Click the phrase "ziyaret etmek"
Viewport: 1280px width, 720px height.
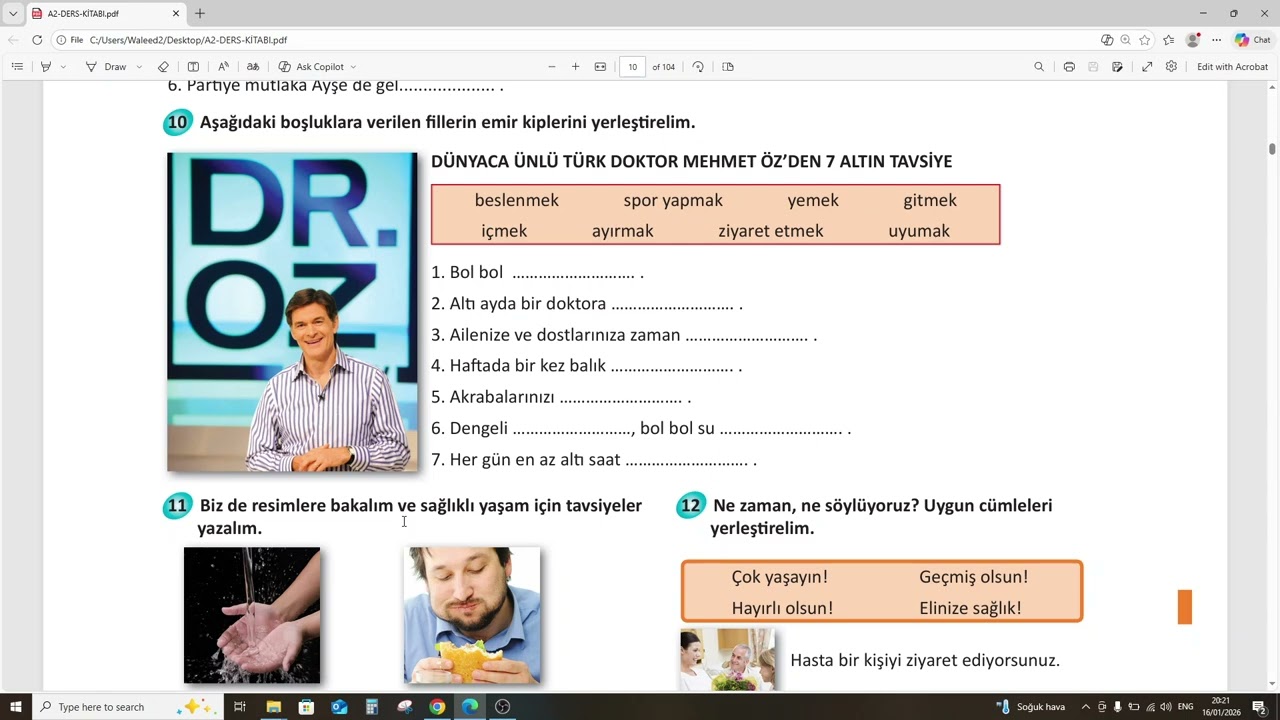pos(771,231)
